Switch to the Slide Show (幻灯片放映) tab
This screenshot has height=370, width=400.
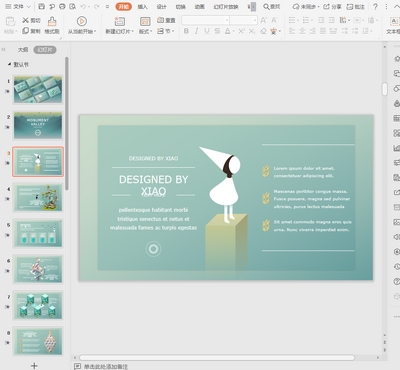(x=226, y=7)
